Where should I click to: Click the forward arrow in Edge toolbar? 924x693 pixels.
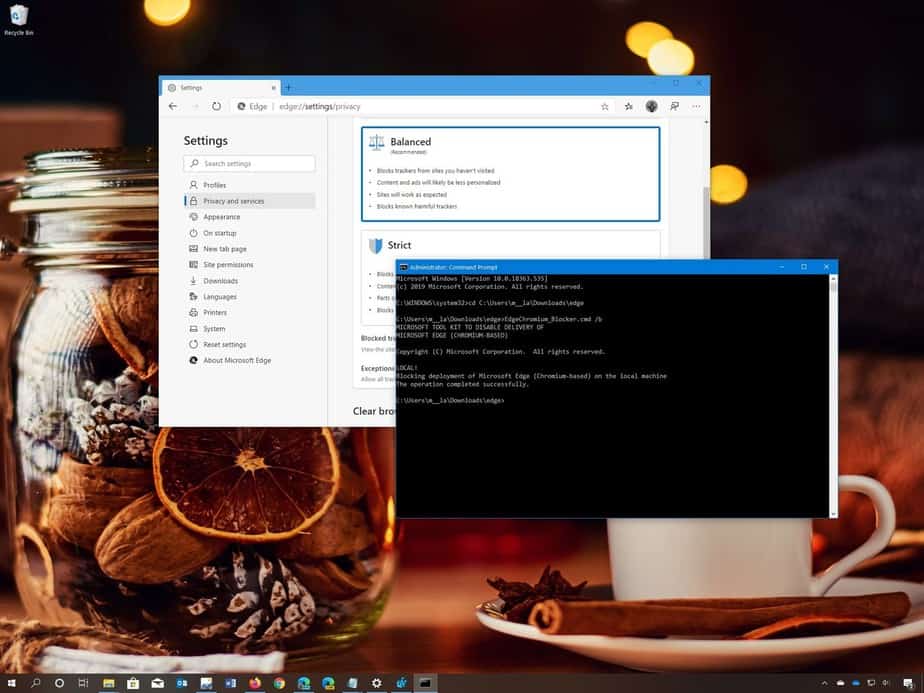point(195,106)
